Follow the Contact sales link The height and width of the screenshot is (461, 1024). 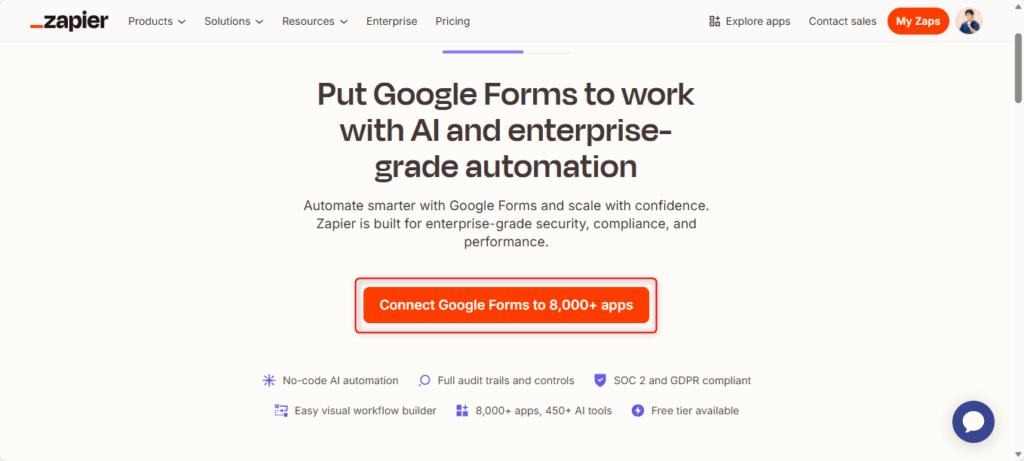coord(842,21)
